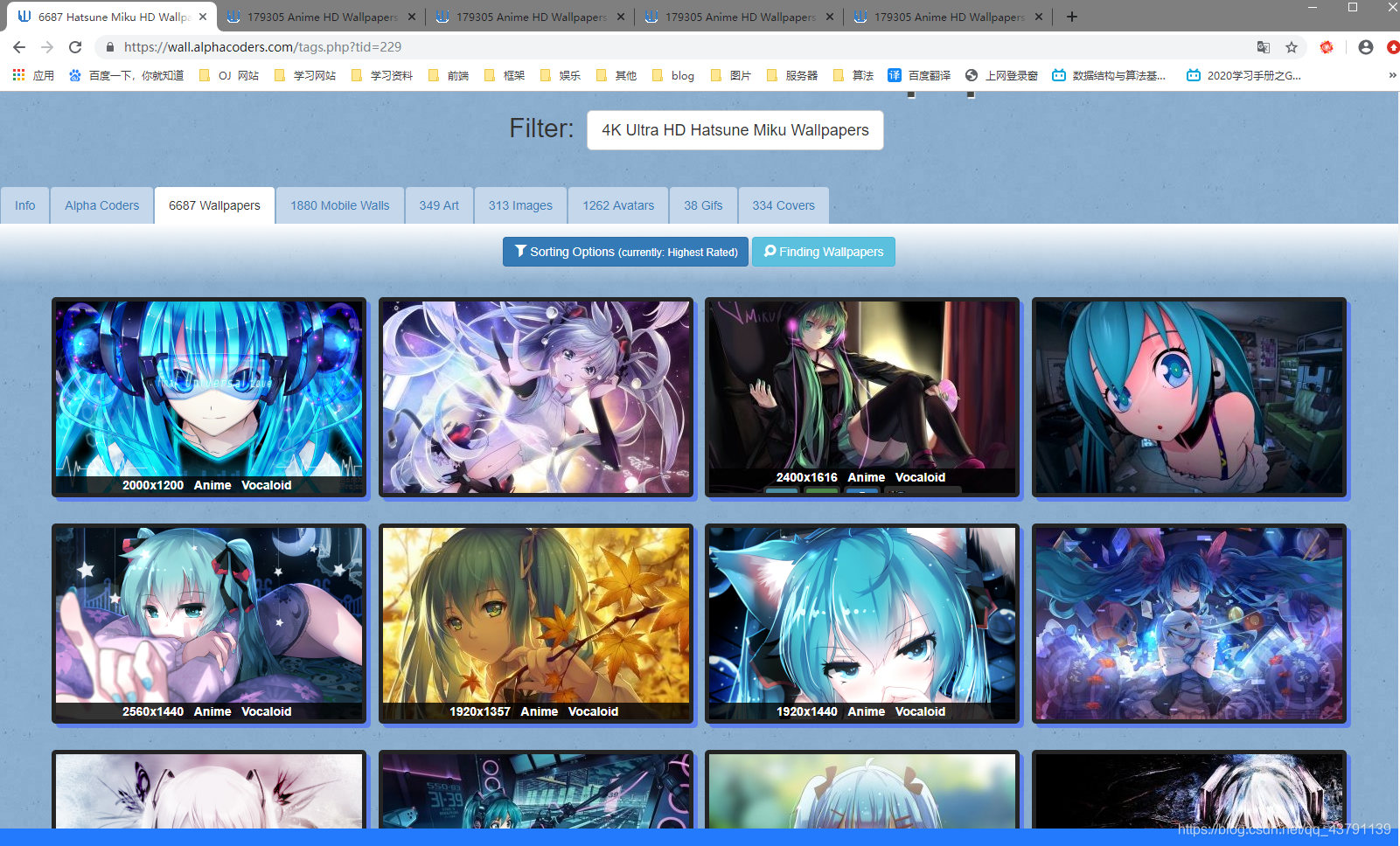
Task: Open the translate page icon
Action: (x=1264, y=47)
